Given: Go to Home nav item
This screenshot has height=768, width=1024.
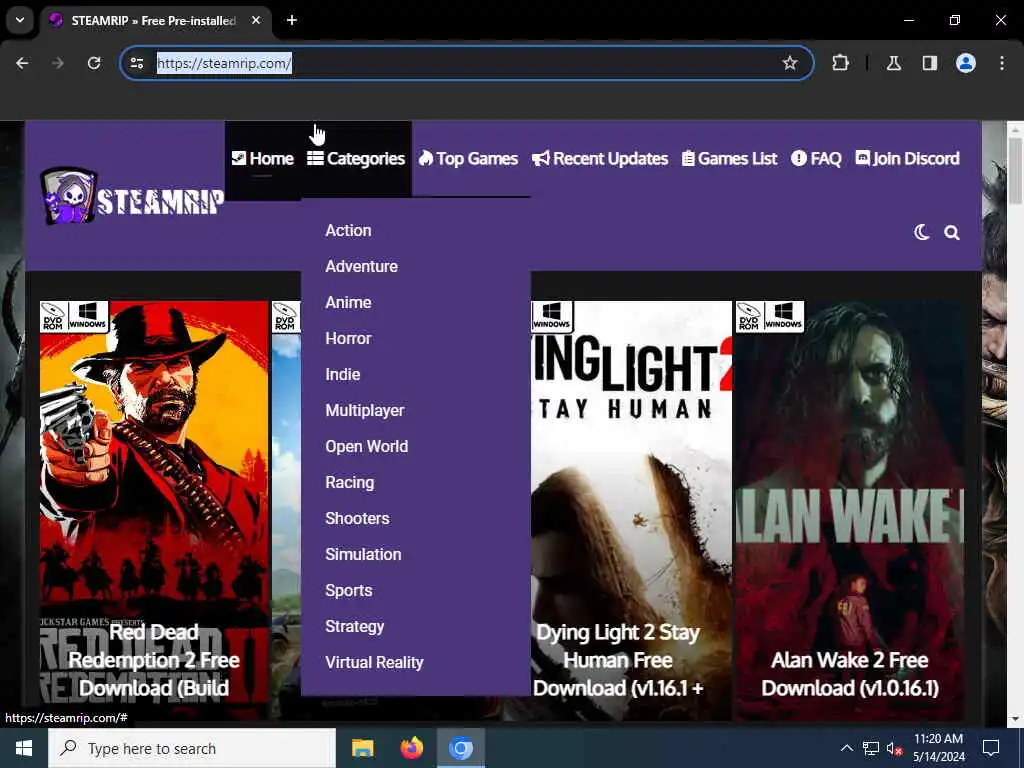Looking at the screenshot, I should (x=263, y=159).
